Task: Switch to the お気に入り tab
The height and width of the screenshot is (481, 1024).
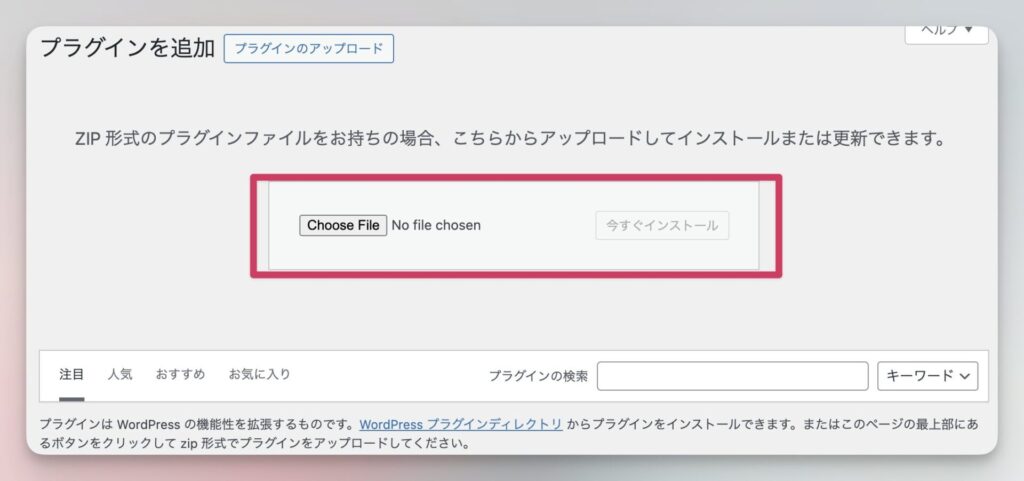Action: tap(259, 375)
